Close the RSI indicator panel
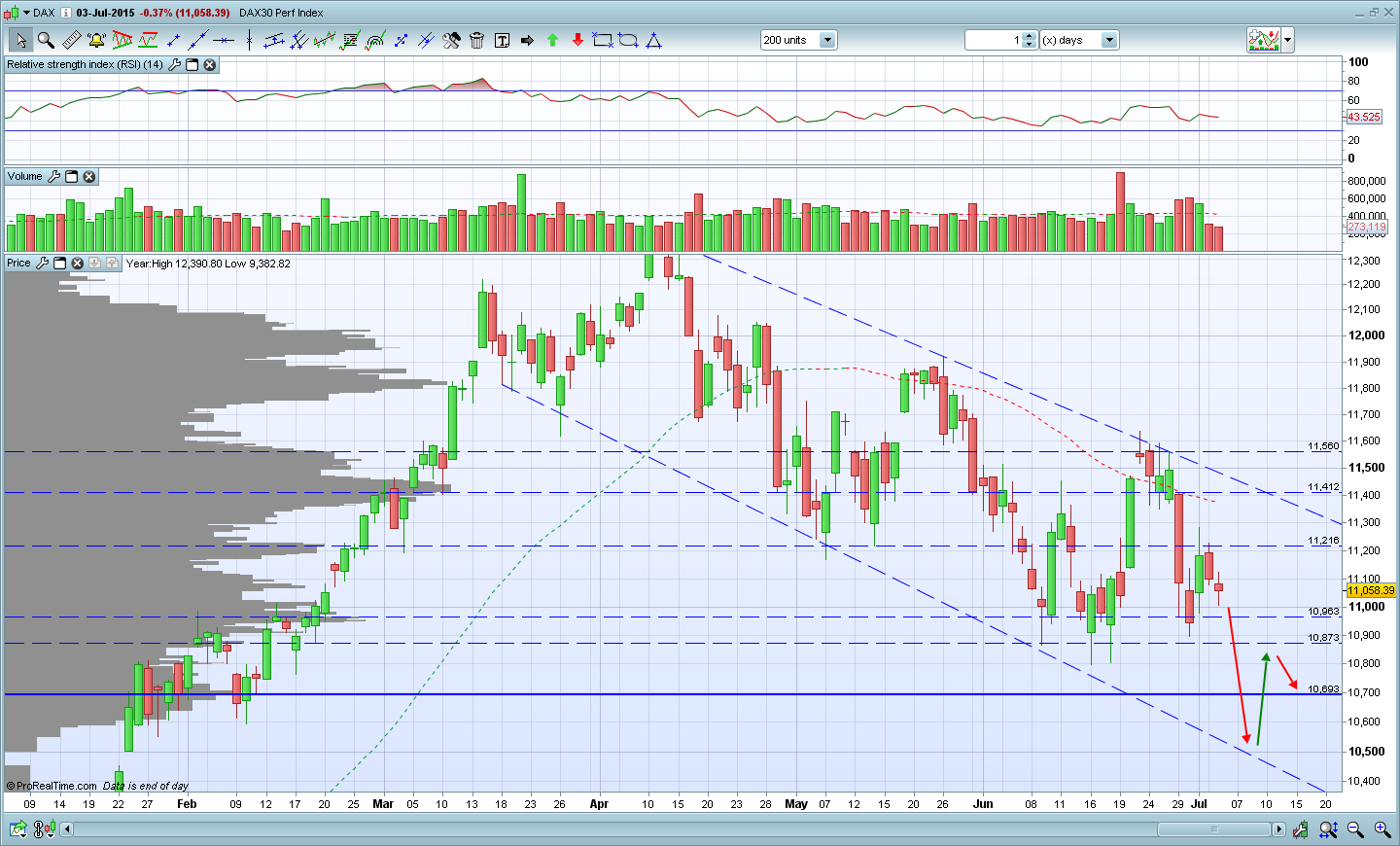1400x846 pixels. (x=209, y=64)
